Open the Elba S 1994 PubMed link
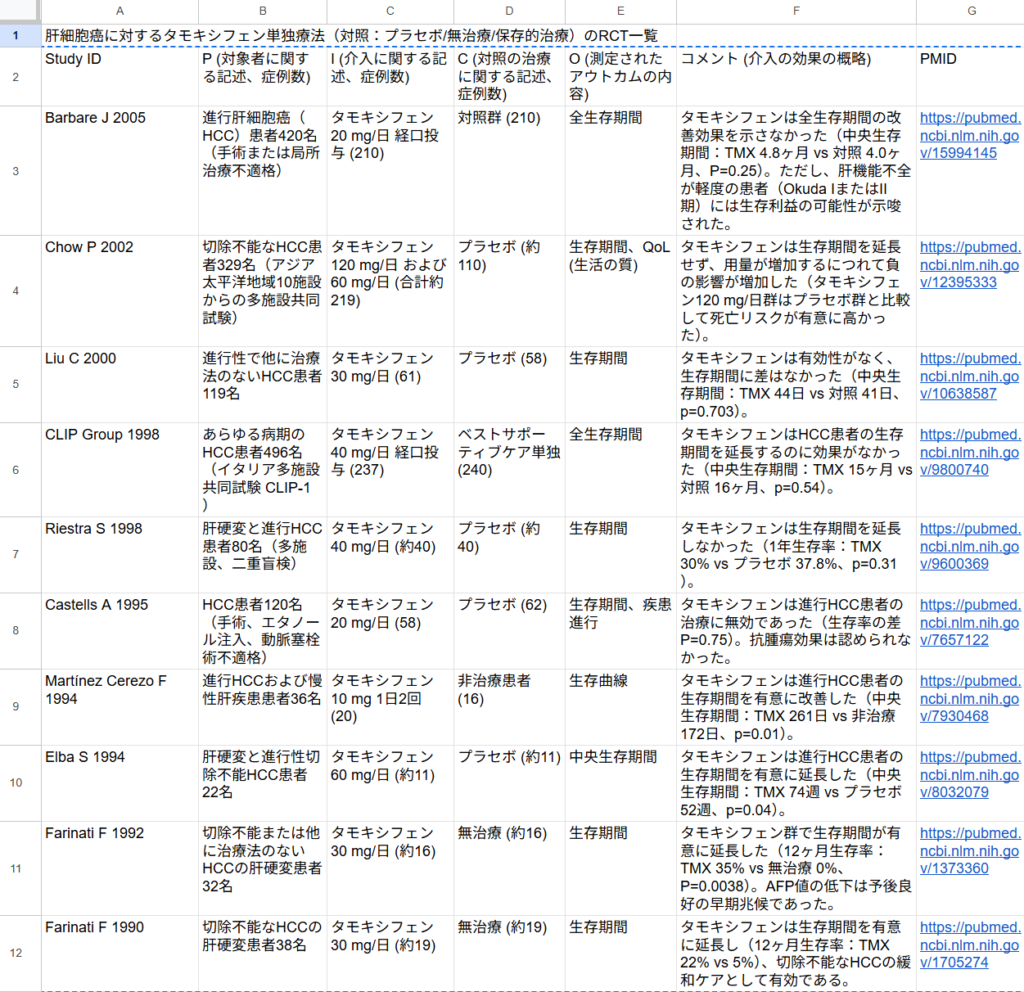The width and height of the screenshot is (1024, 992). coord(968,774)
